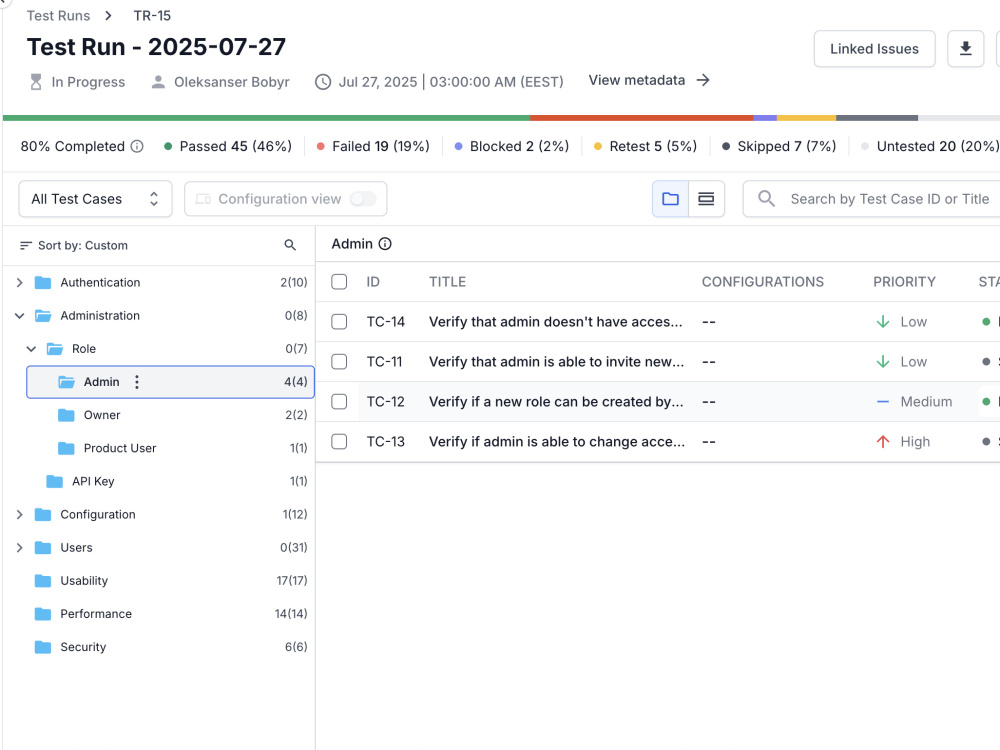Click info icon next to Admin heading

pyautogui.click(x=385, y=244)
